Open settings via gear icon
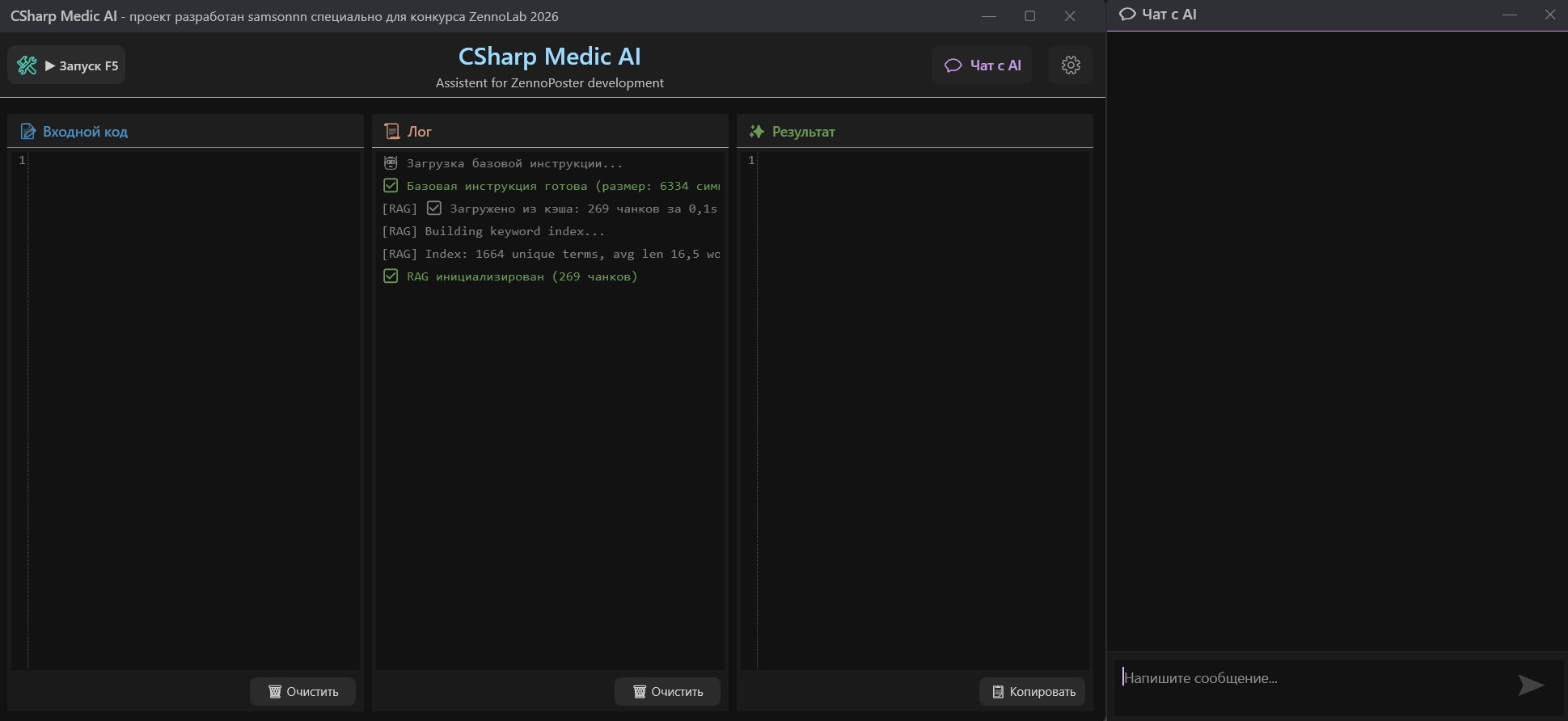1568x721 pixels. pos(1071,65)
